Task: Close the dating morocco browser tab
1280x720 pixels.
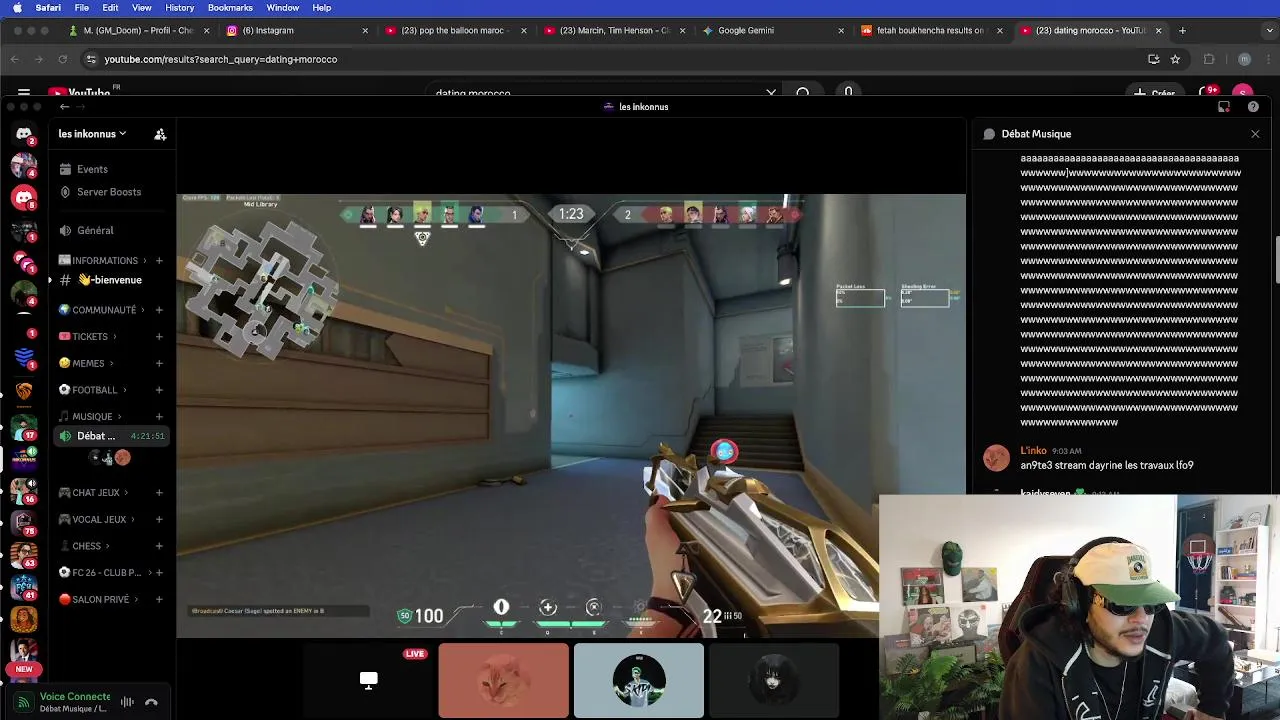Action: (1158, 31)
